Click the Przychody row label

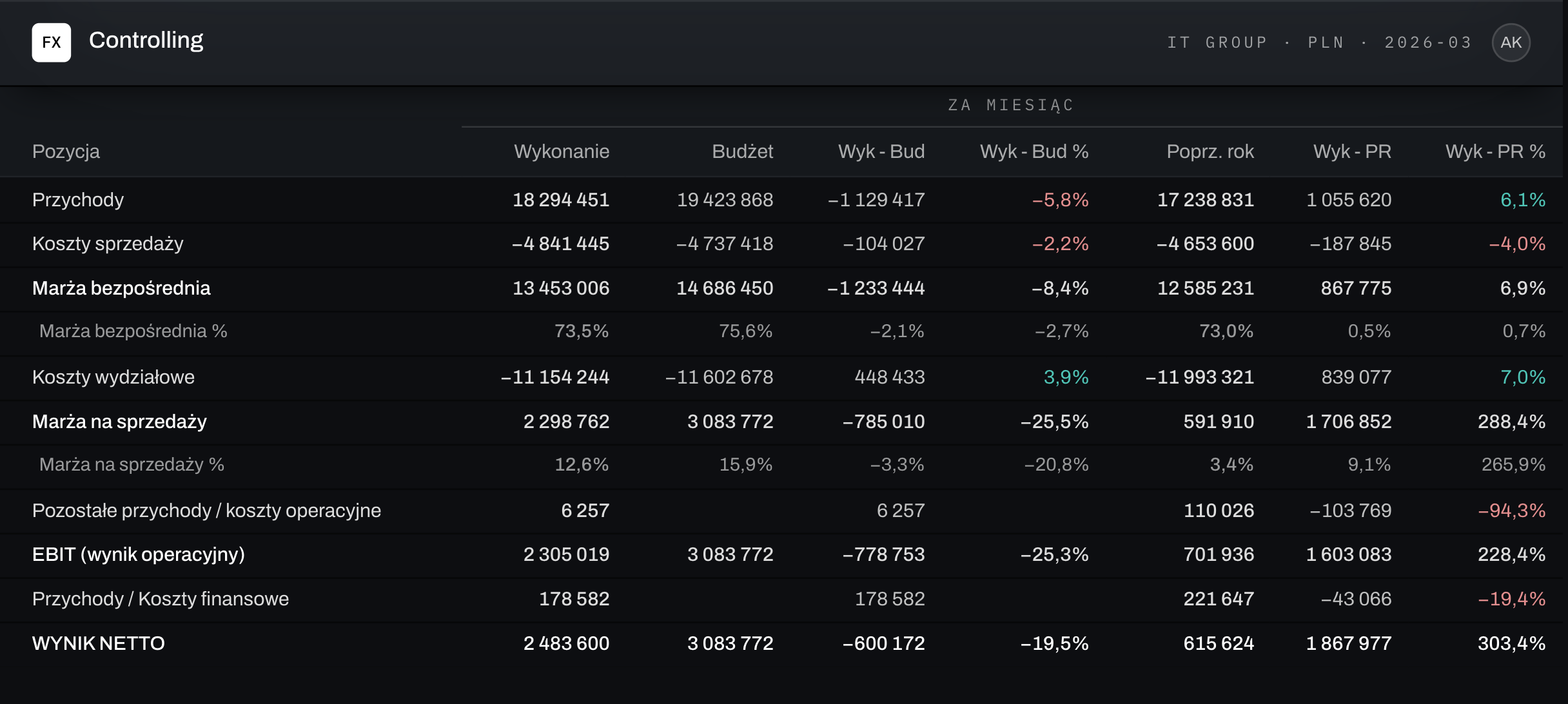[78, 200]
